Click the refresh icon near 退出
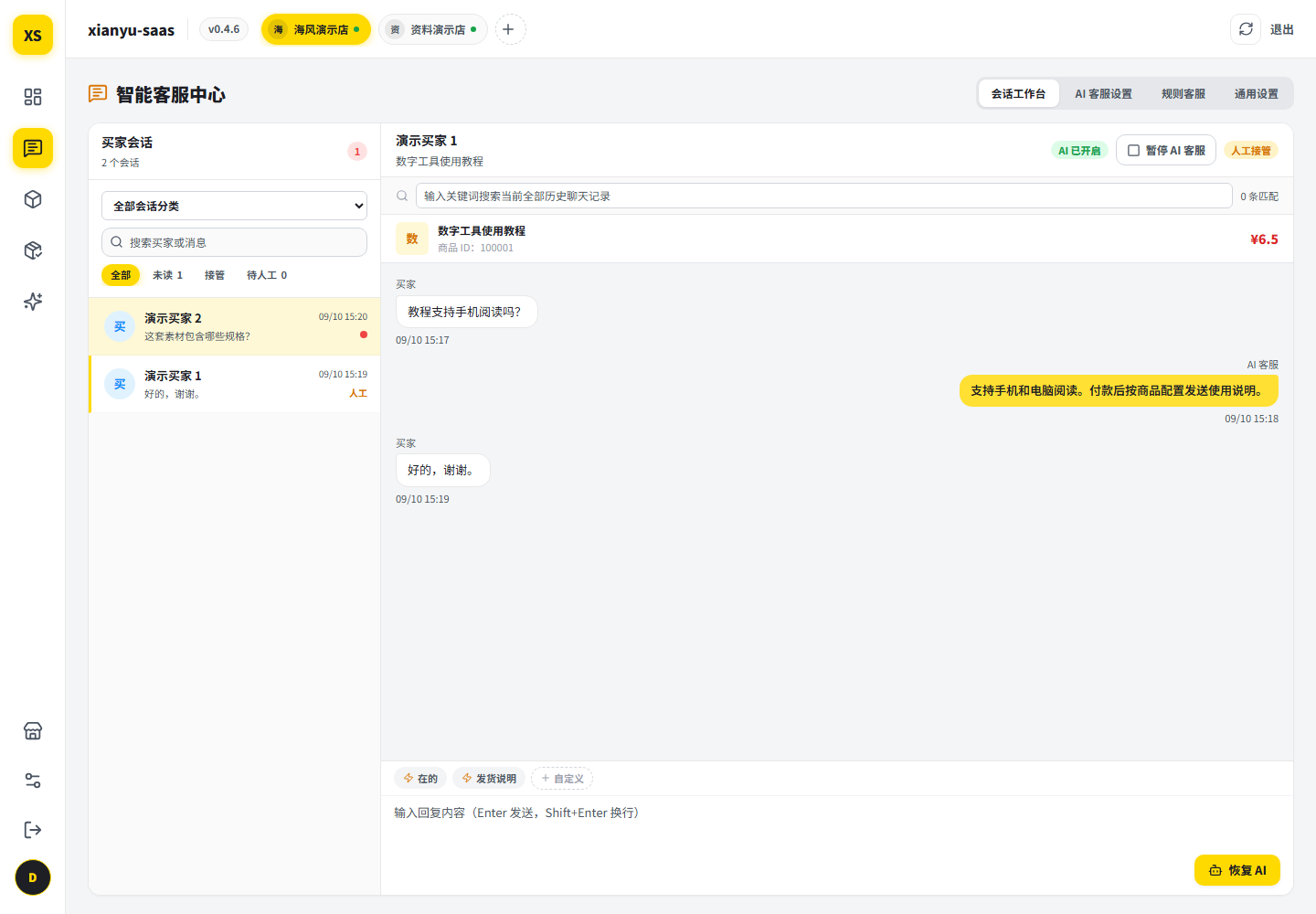1316x914 pixels. pos(1246,29)
